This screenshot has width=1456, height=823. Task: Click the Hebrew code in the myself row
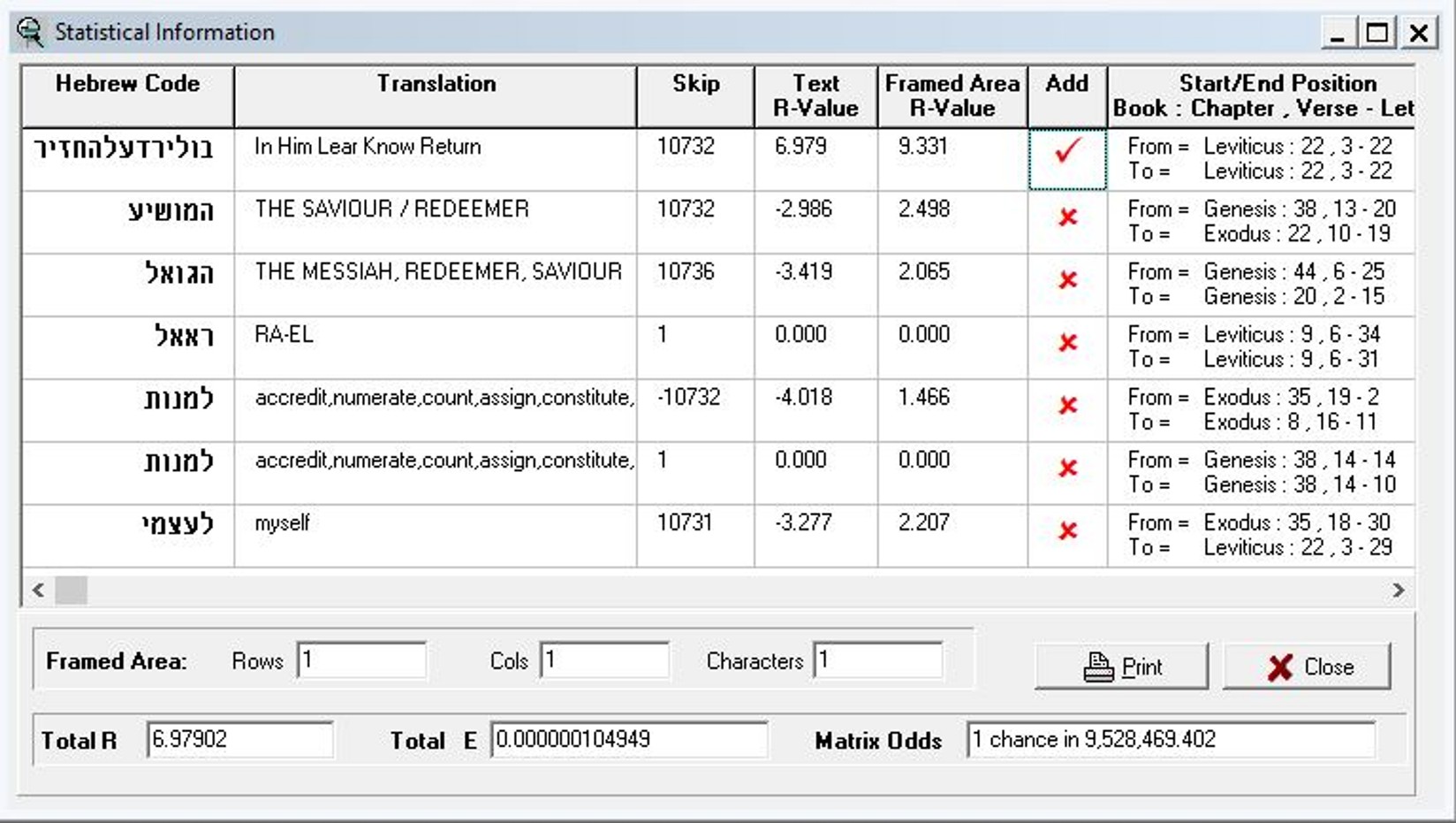178,525
